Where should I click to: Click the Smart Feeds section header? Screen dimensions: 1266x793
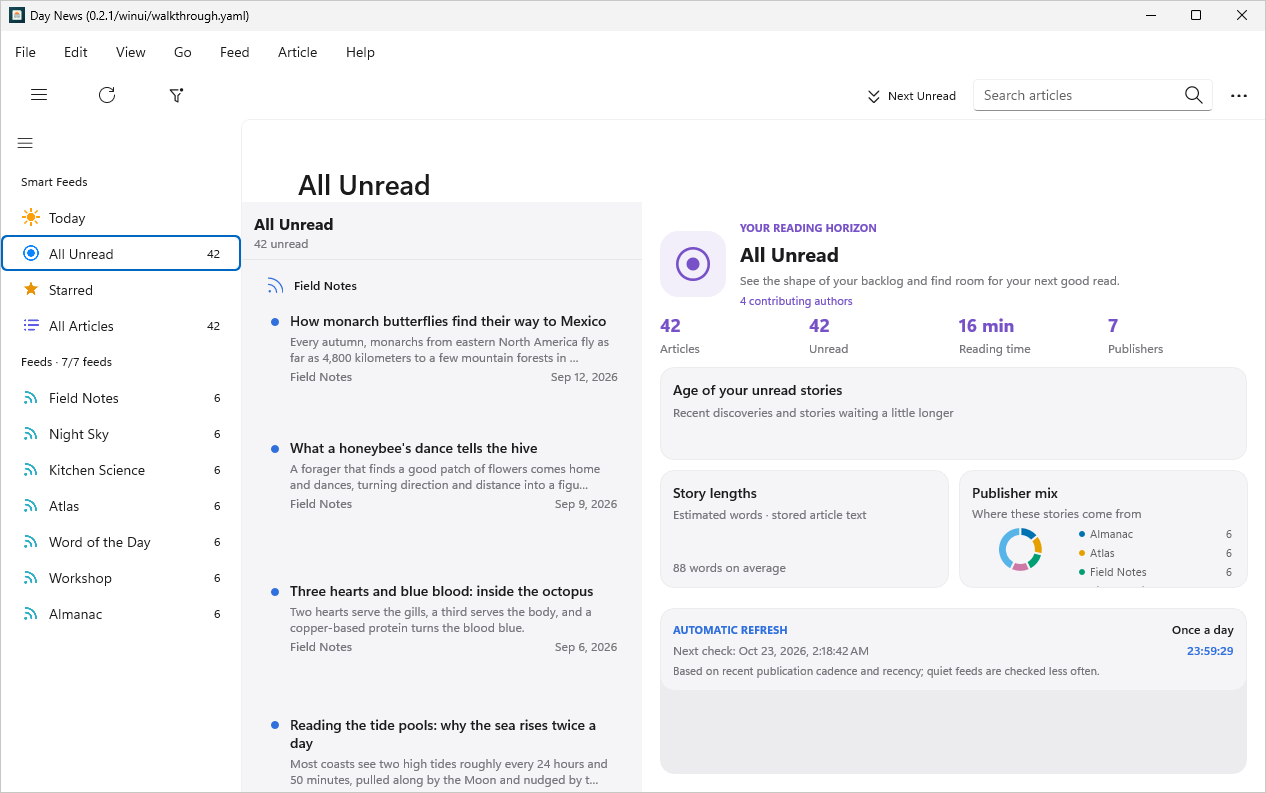(54, 182)
